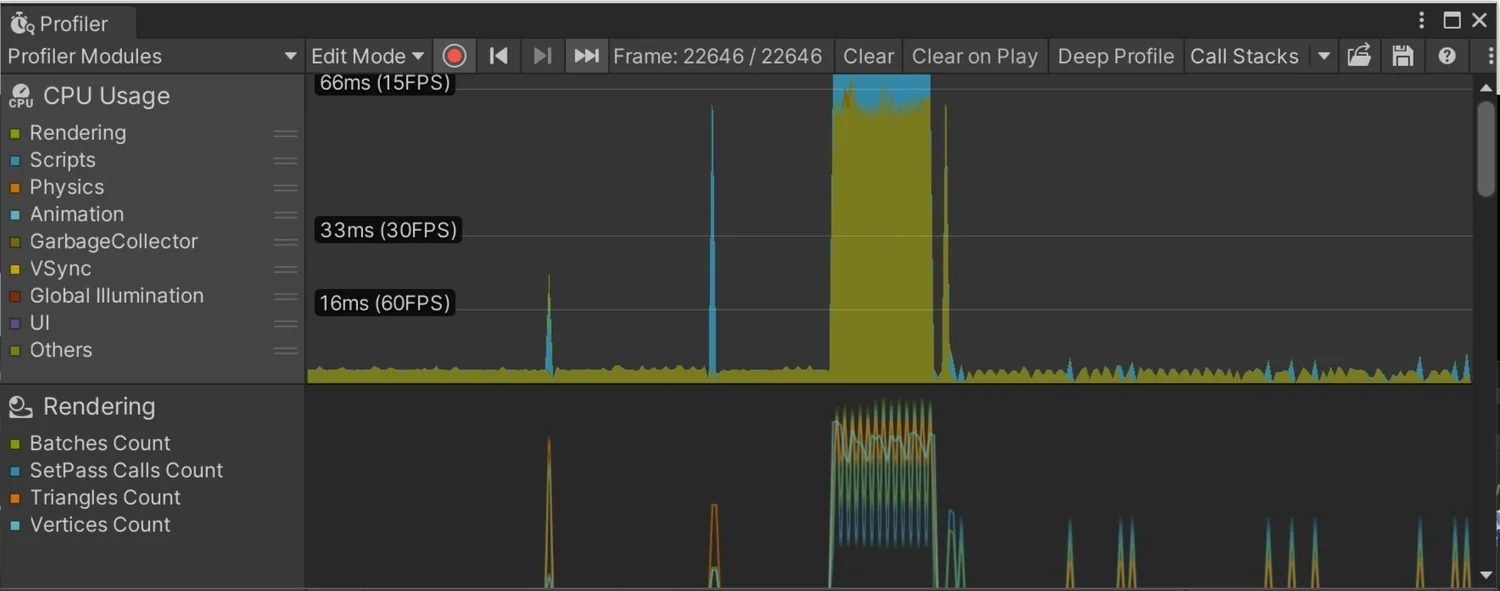Viewport: 1500px width, 591px height.
Task: Save the current profiler data
Action: click(x=1402, y=56)
